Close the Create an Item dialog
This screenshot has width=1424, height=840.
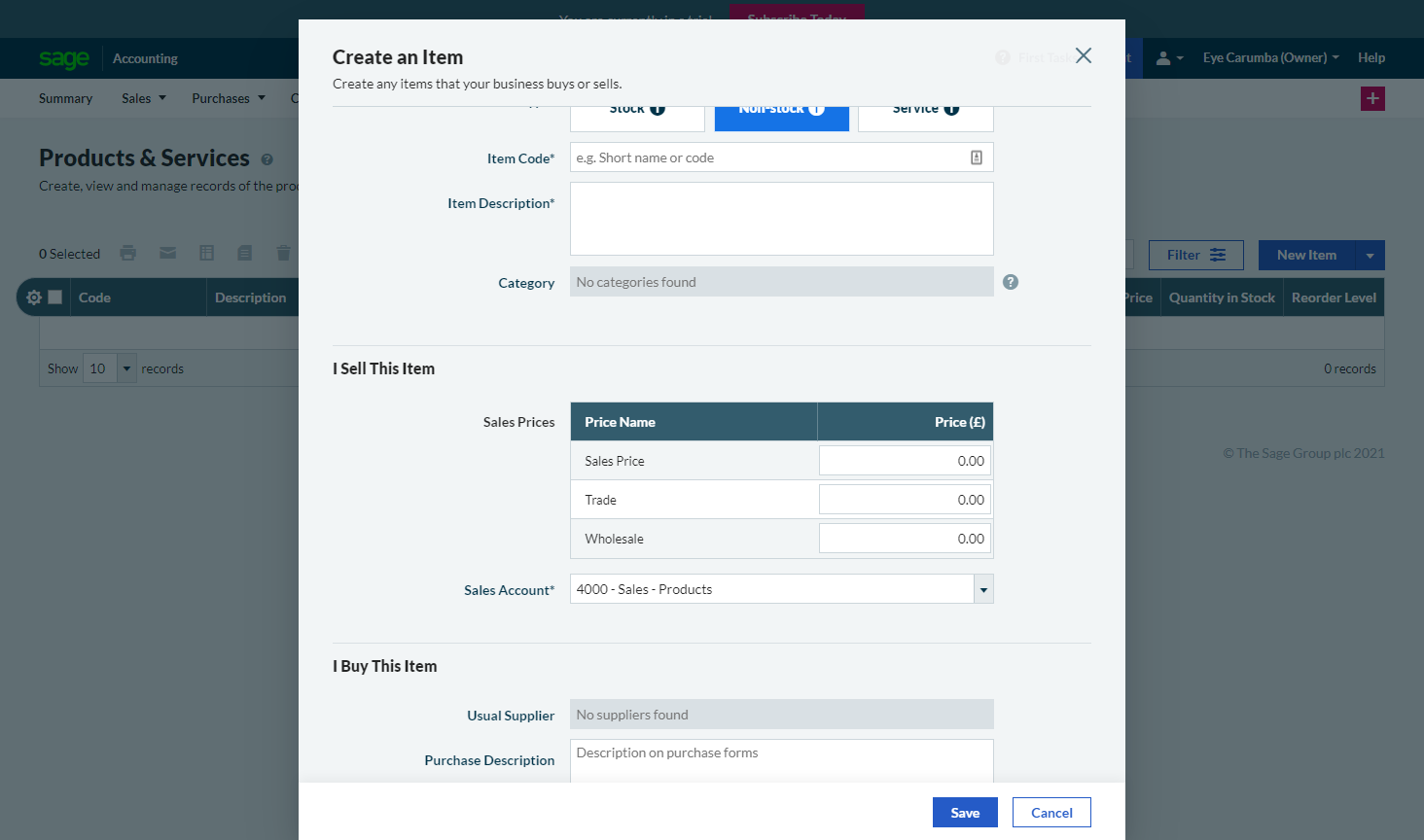click(x=1084, y=56)
